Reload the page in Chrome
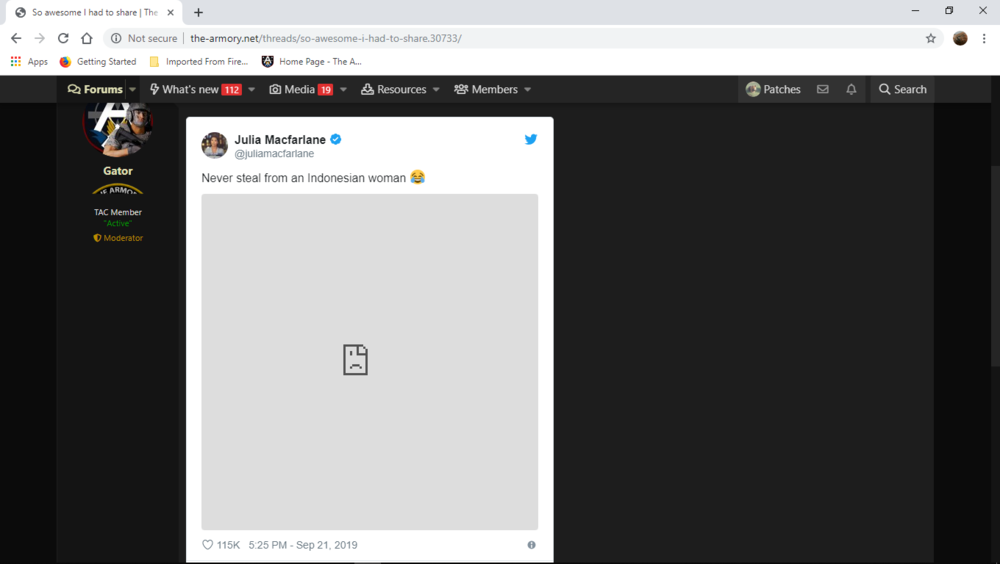The height and width of the screenshot is (564, 1000). tap(63, 38)
